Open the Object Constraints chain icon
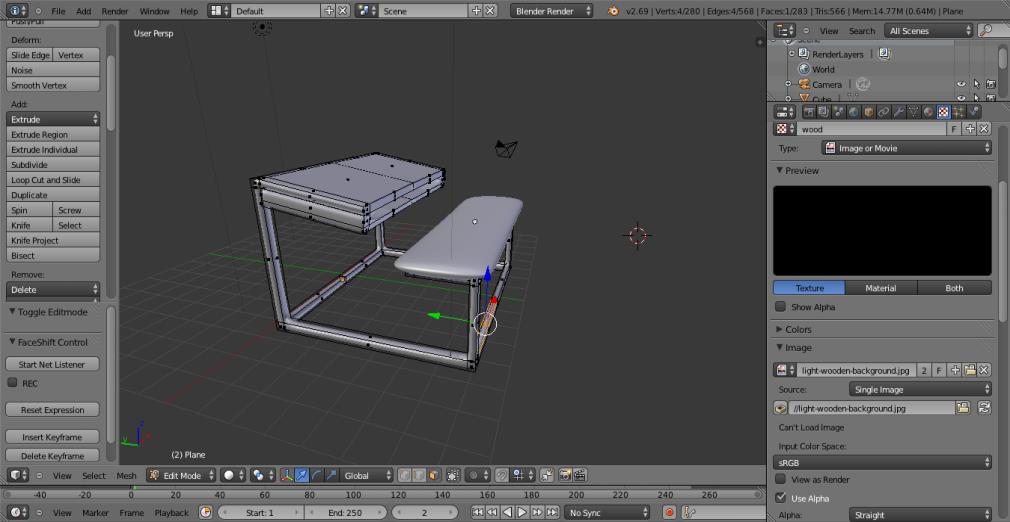 [884, 112]
